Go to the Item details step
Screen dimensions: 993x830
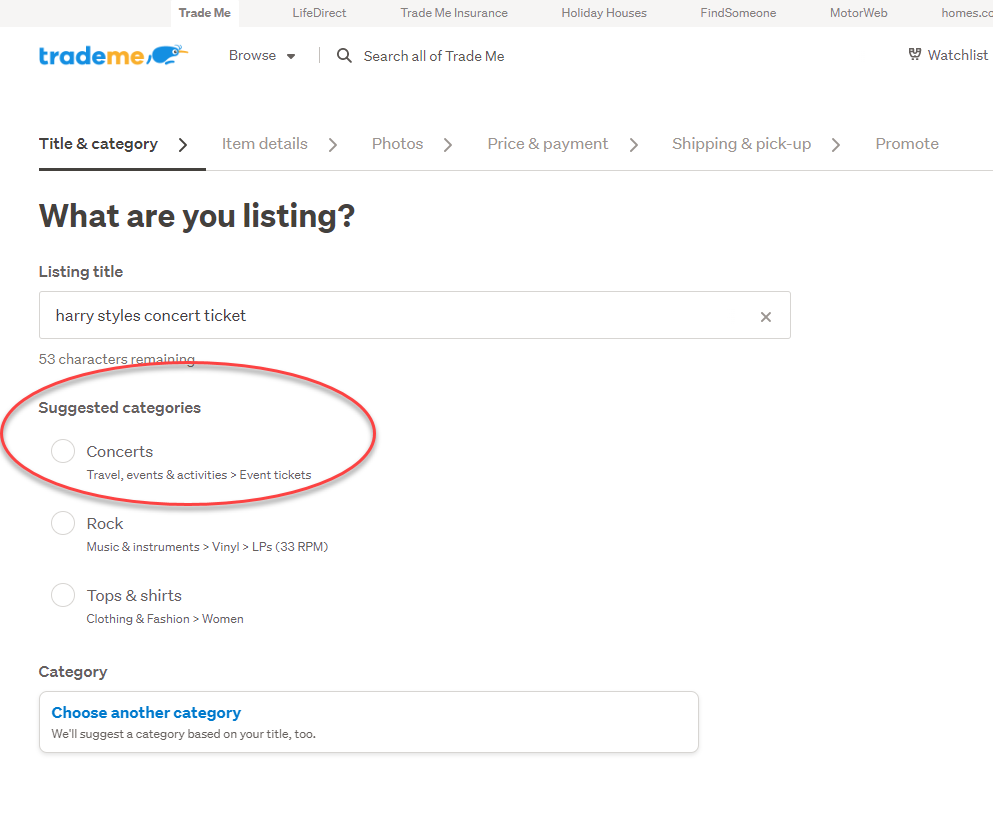[264, 144]
